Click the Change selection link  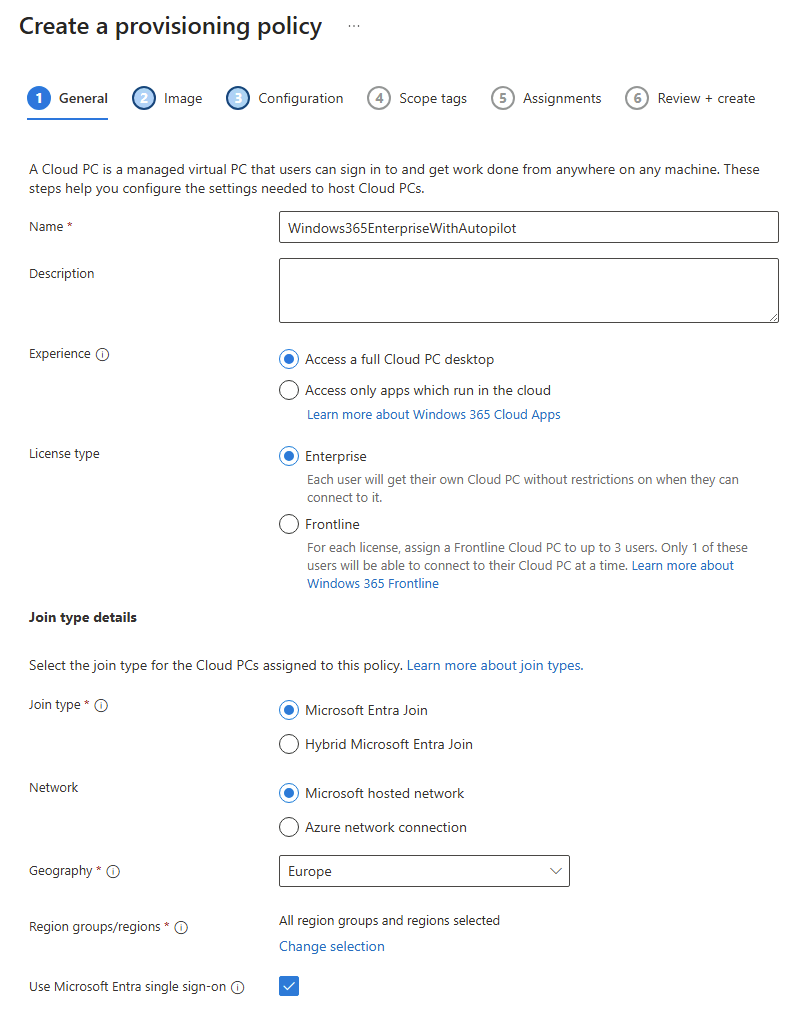pyautogui.click(x=331, y=946)
